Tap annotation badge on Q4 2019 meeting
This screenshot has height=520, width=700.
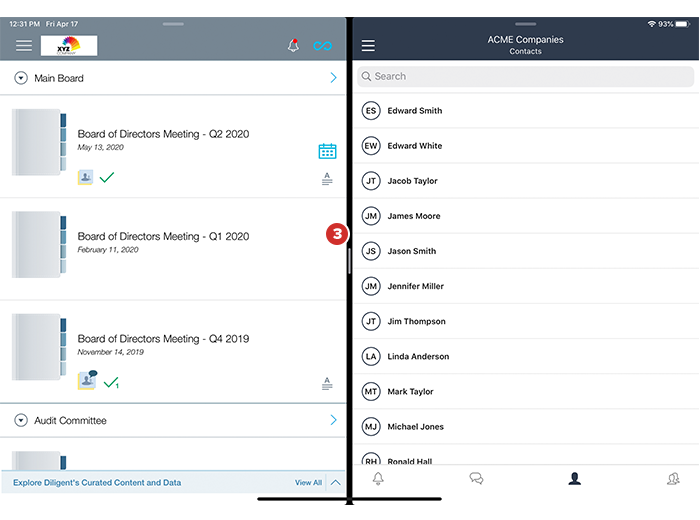[x=87, y=381]
